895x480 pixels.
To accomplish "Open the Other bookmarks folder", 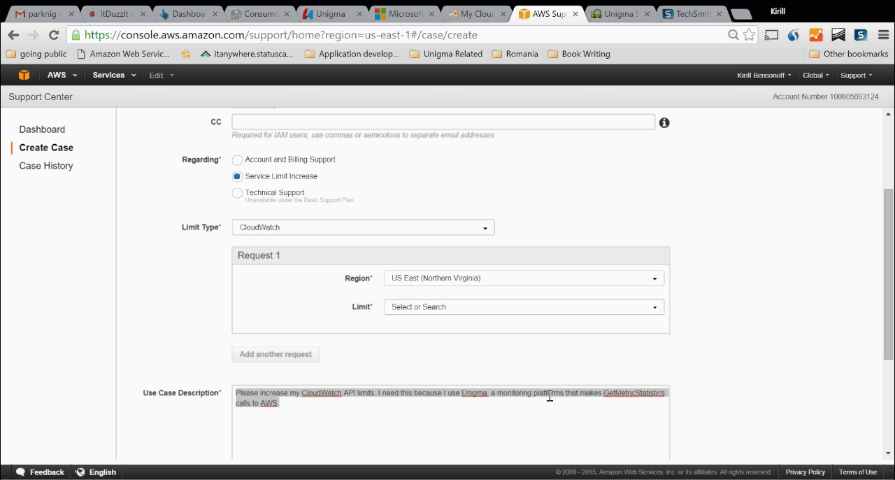I will point(849,54).
